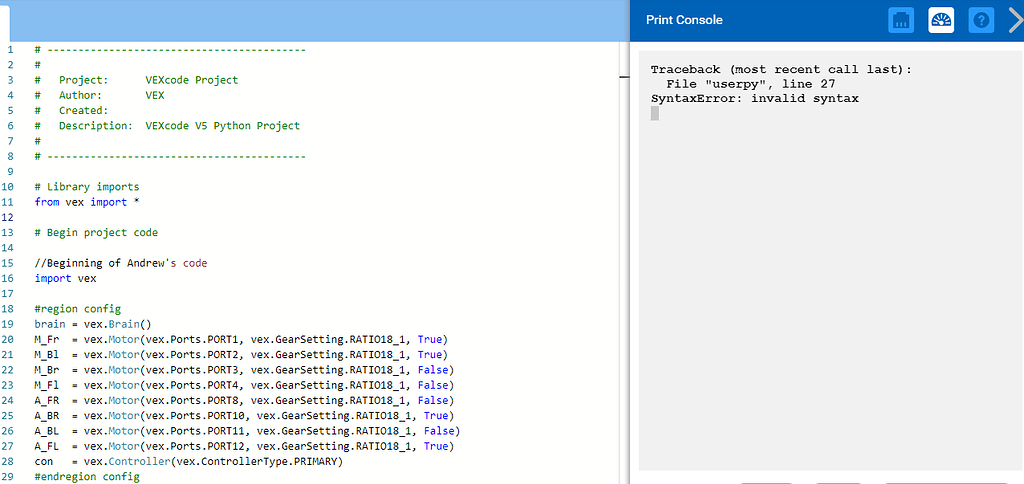Click line number 27 in the gutter

tap(10, 446)
